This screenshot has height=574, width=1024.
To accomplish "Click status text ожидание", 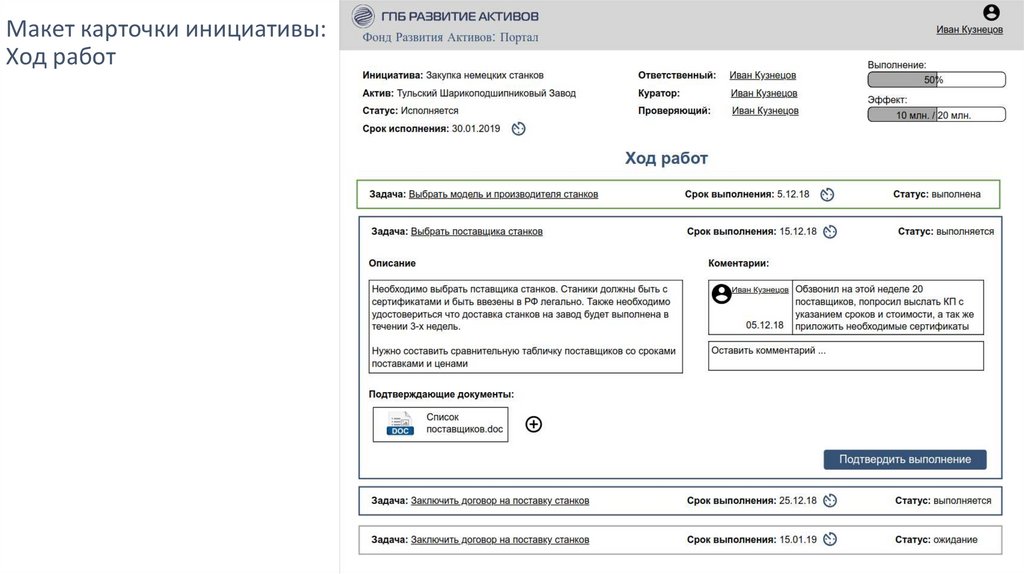I will pyautogui.click(x=955, y=540).
